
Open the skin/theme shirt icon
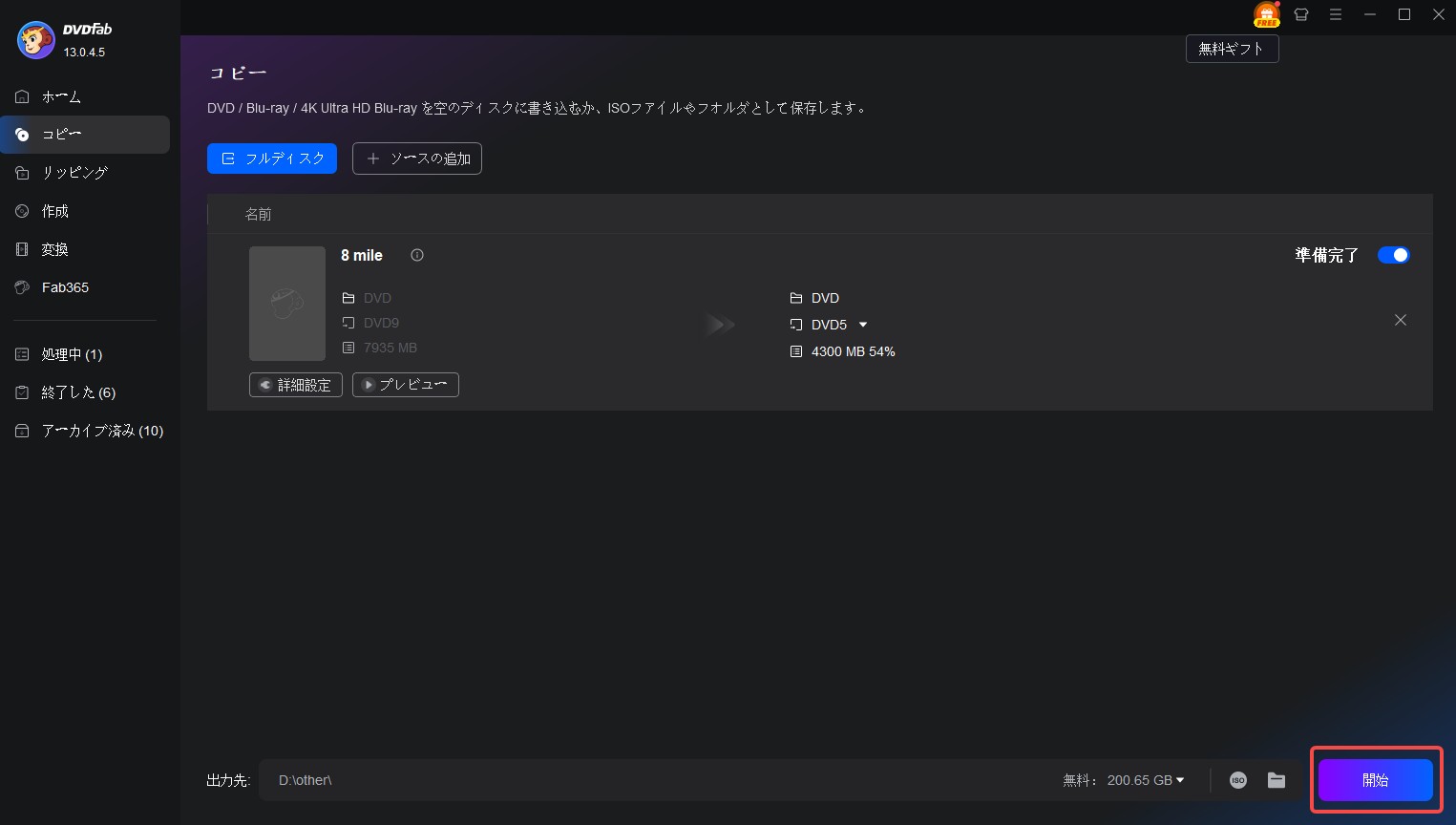[1301, 15]
